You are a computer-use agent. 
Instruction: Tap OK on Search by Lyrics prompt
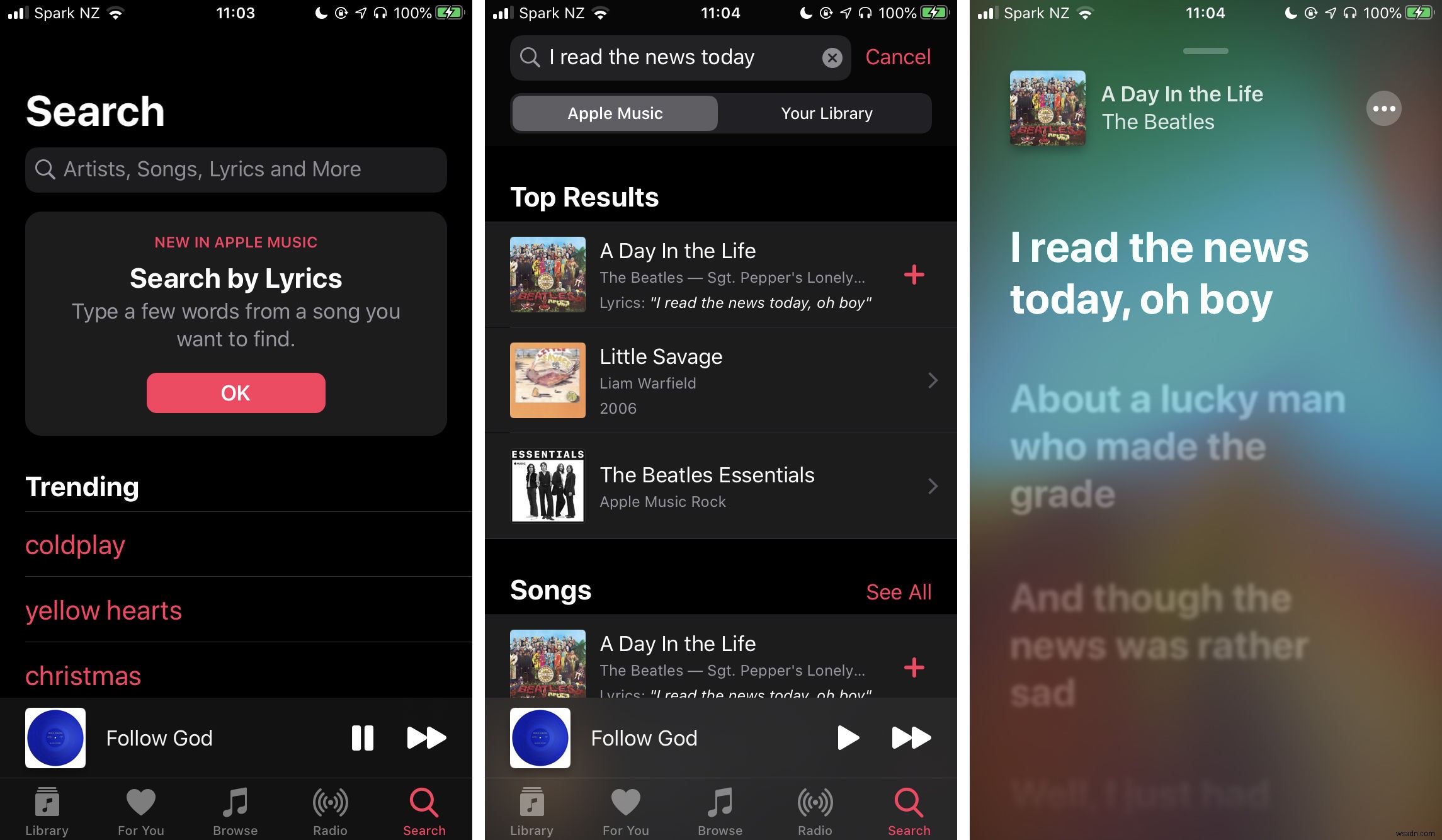pyautogui.click(x=235, y=391)
